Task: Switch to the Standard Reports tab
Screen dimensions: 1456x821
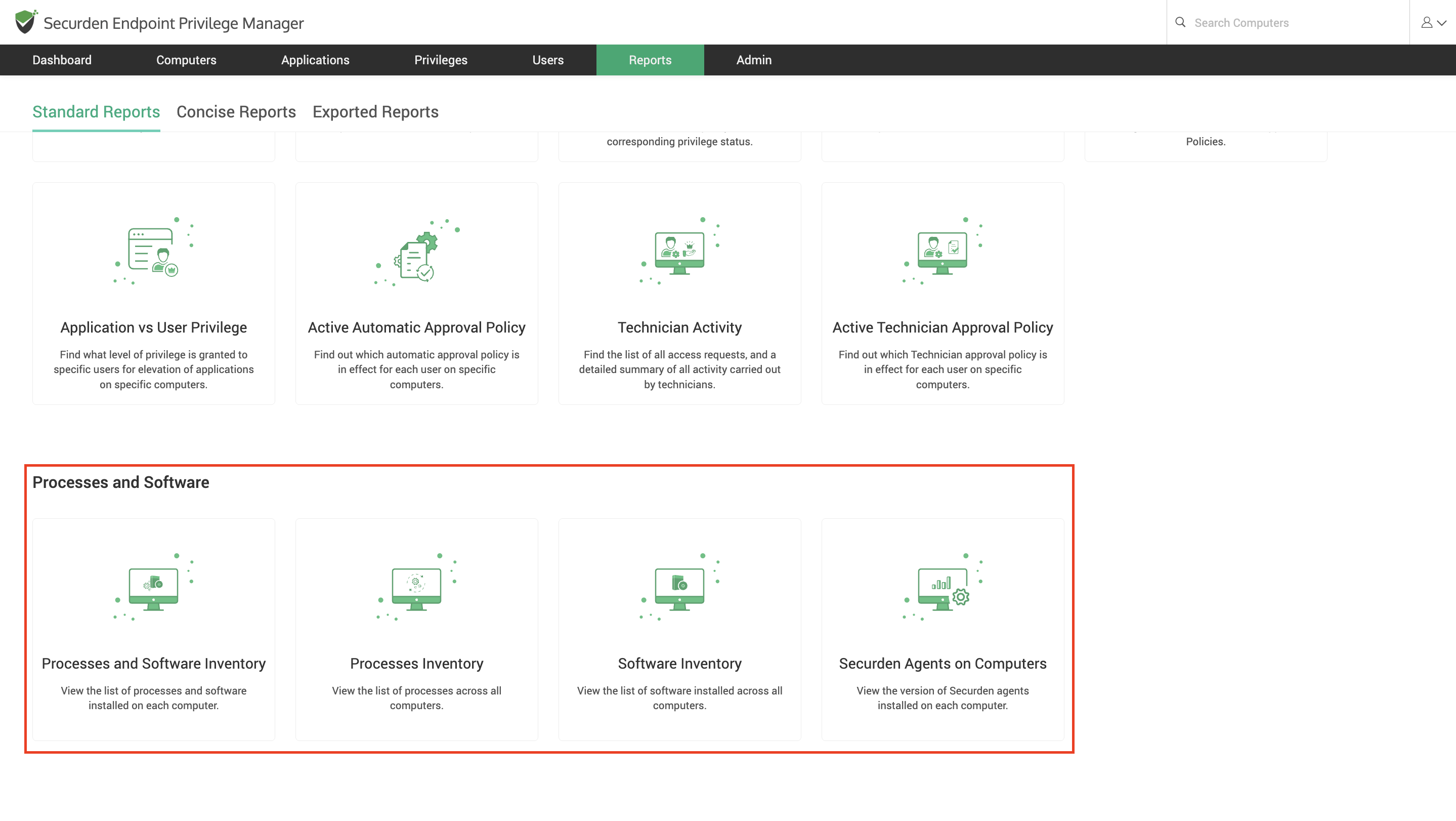Action: [96, 112]
